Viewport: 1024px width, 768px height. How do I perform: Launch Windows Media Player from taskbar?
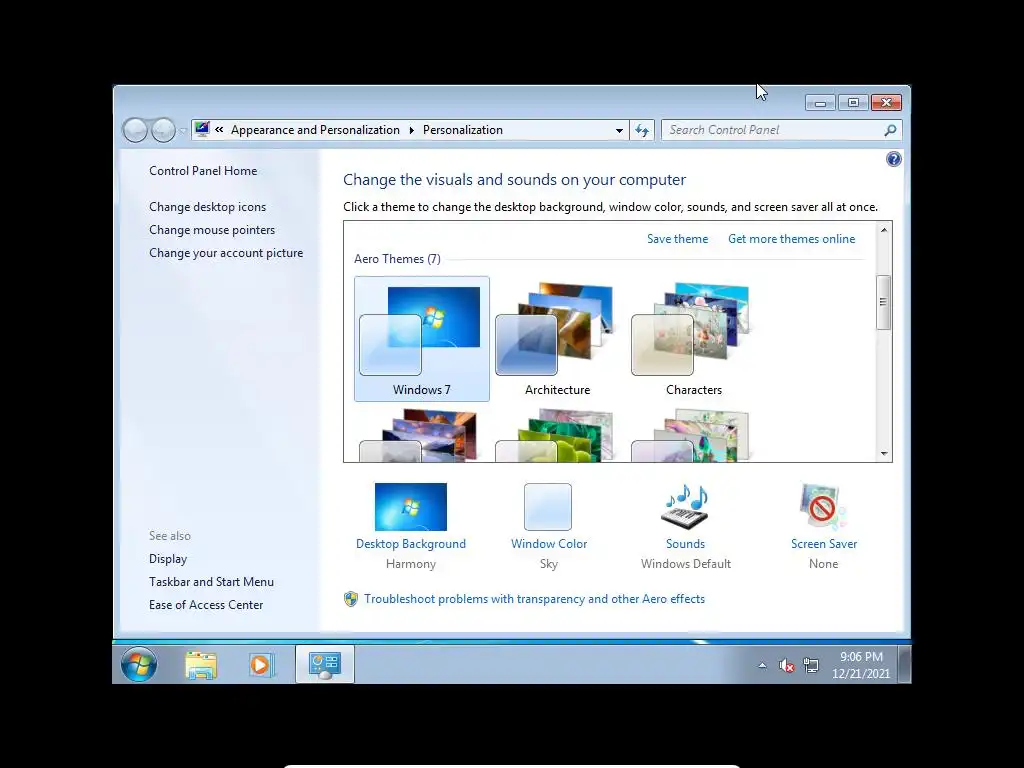pyautogui.click(x=261, y=665)
